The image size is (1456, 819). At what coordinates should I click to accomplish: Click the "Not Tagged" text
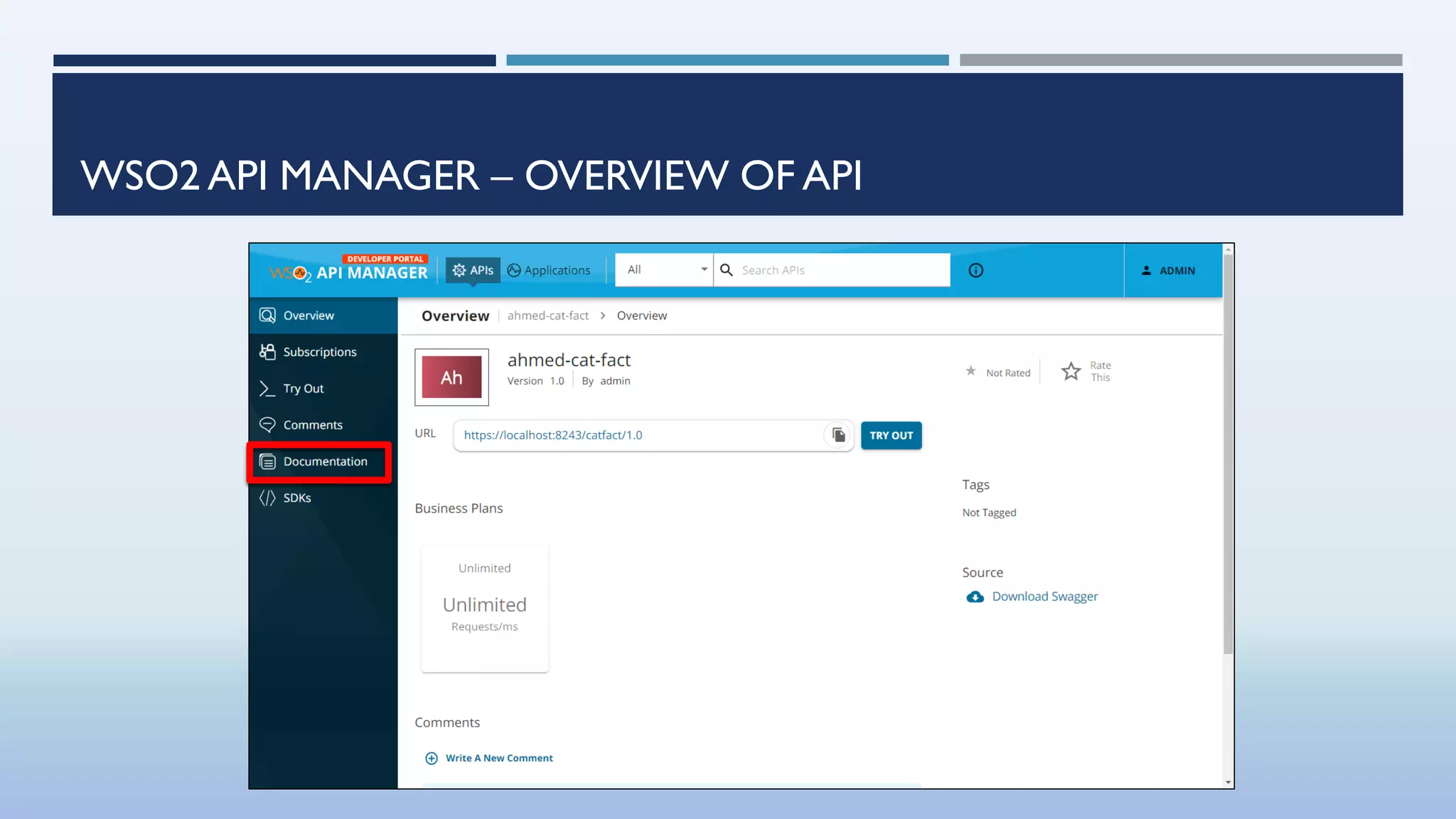[989, 513]
